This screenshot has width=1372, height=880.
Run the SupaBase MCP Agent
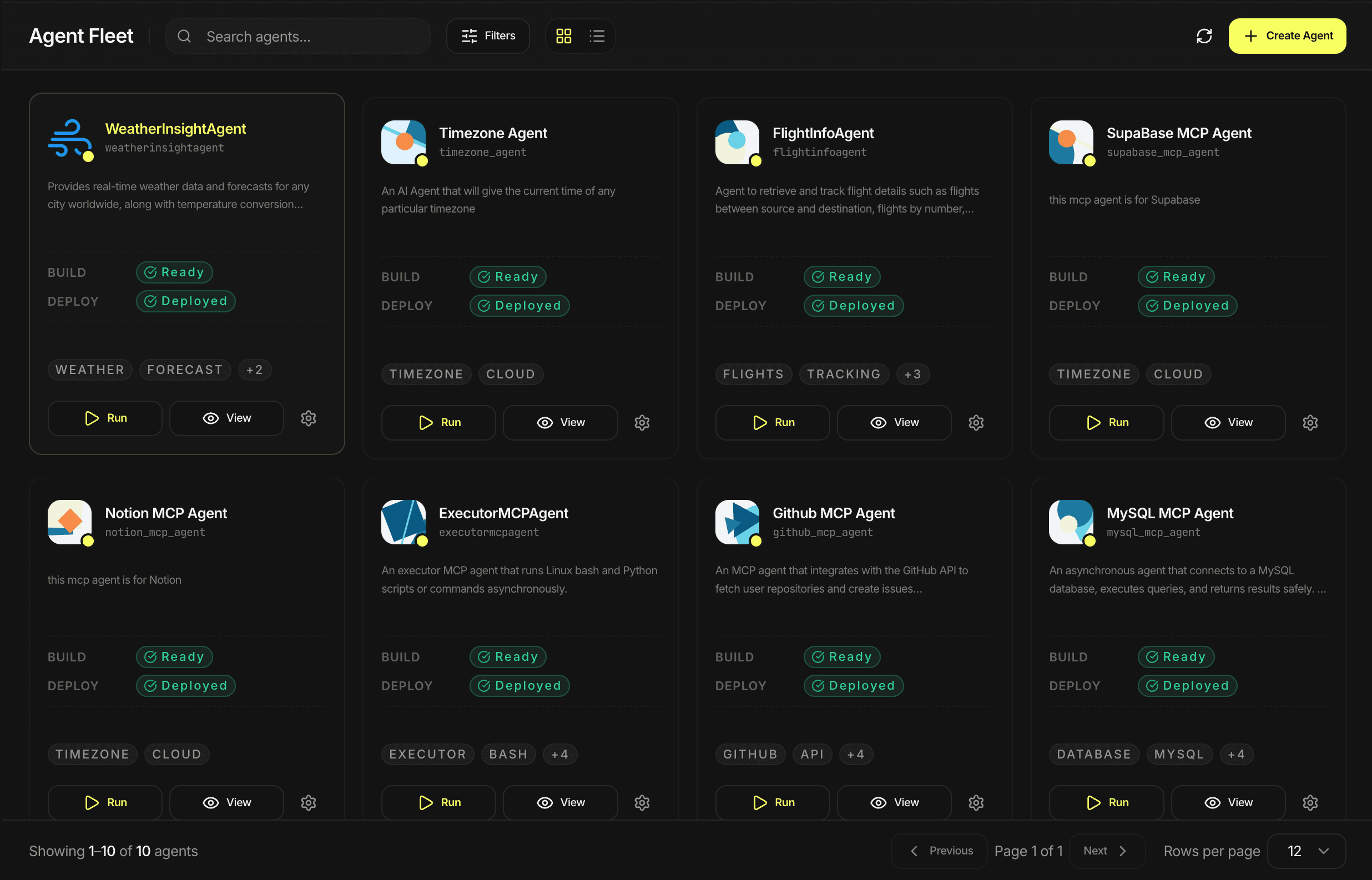click(1106, 423)
